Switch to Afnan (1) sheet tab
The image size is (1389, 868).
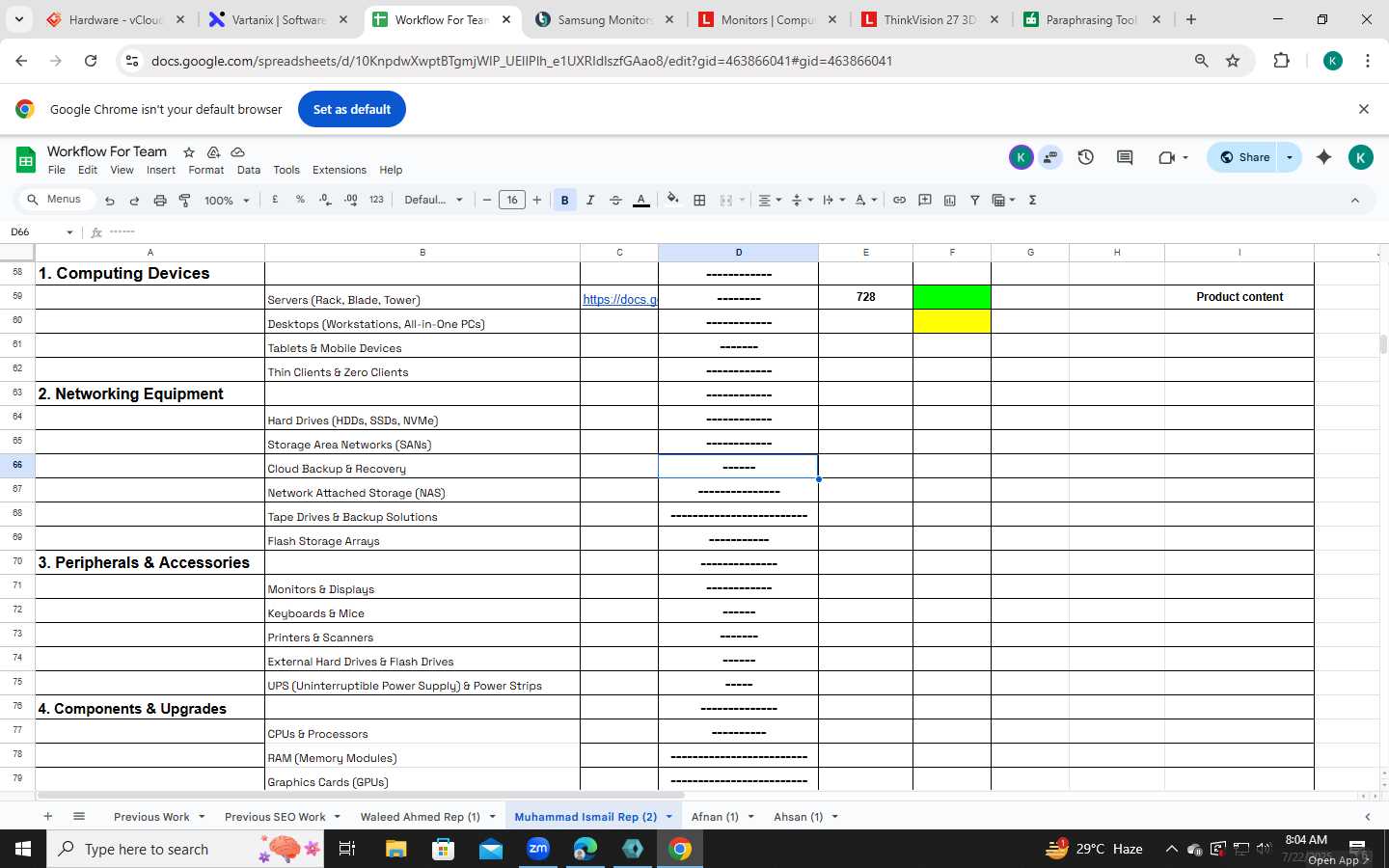pyautogui.click(x=715, y=817)
